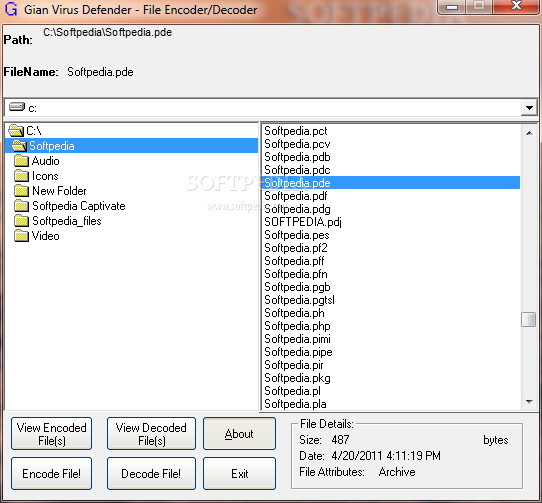Click the open Softpedia folder icon
Viewport: 542px width, 503px height.
point(19,146)
